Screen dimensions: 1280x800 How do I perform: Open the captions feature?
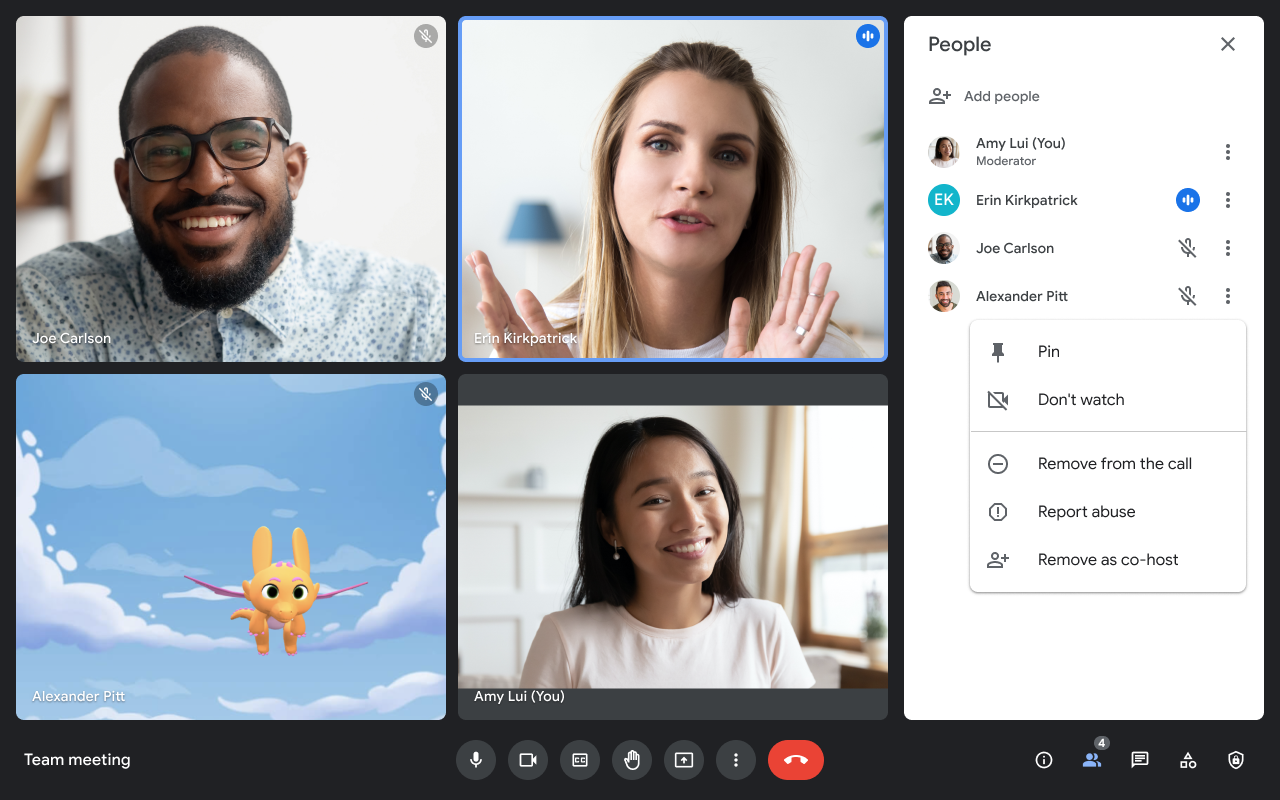click(580, 760)
